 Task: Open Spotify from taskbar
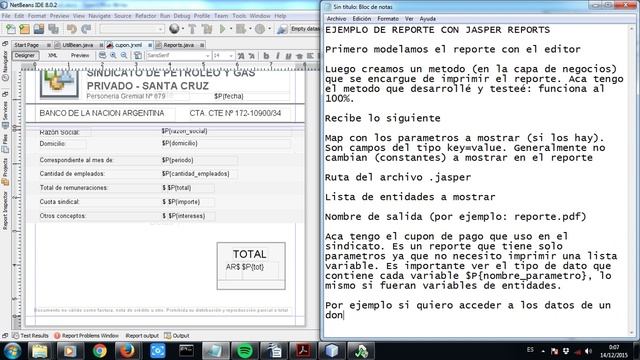[x=244, y=351]
